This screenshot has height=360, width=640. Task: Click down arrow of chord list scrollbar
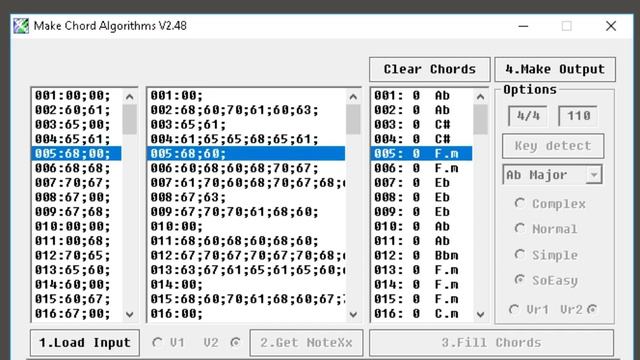pos(480,315)
